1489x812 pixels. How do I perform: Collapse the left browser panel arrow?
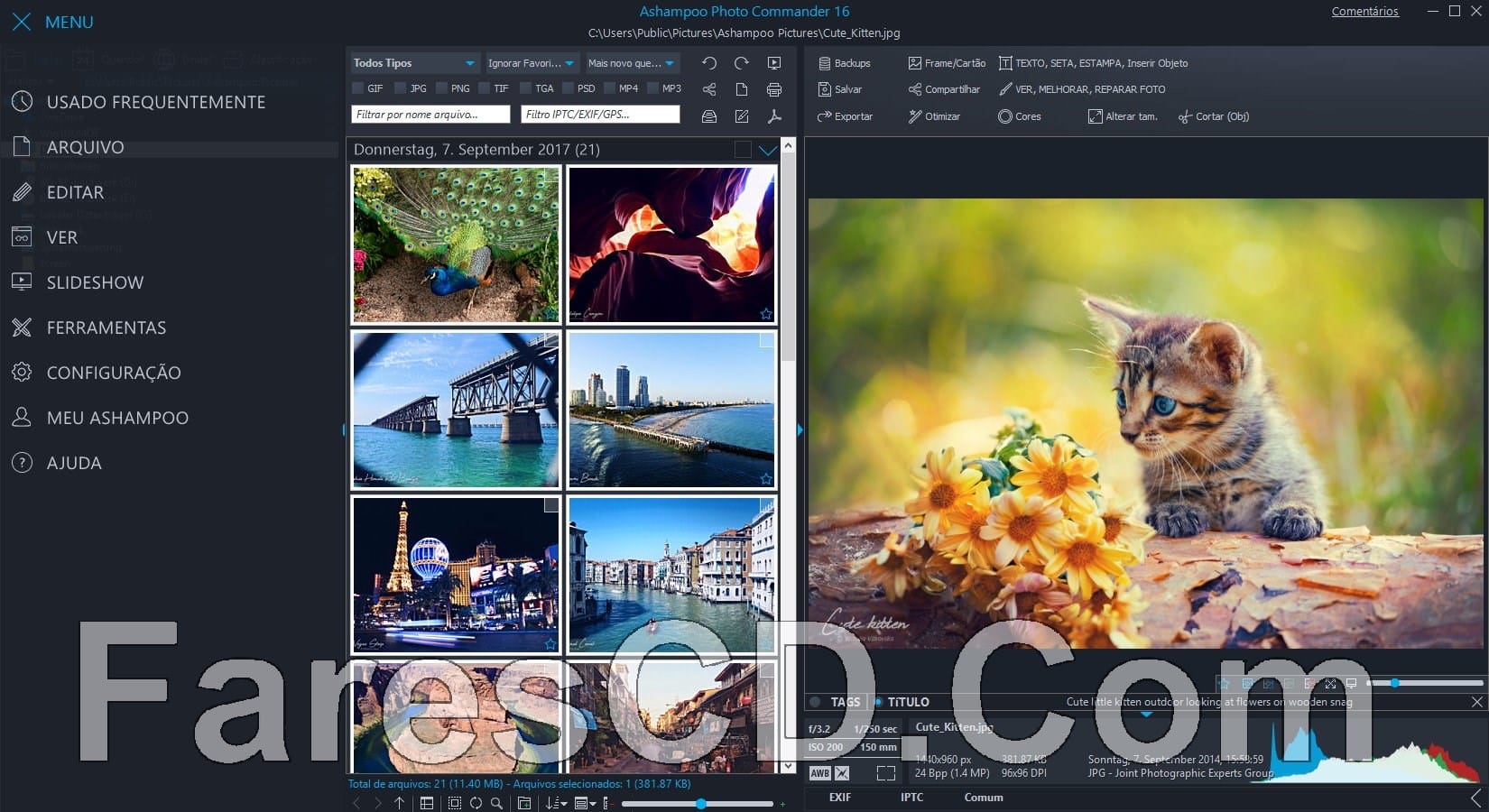click(x=344, y=430)
